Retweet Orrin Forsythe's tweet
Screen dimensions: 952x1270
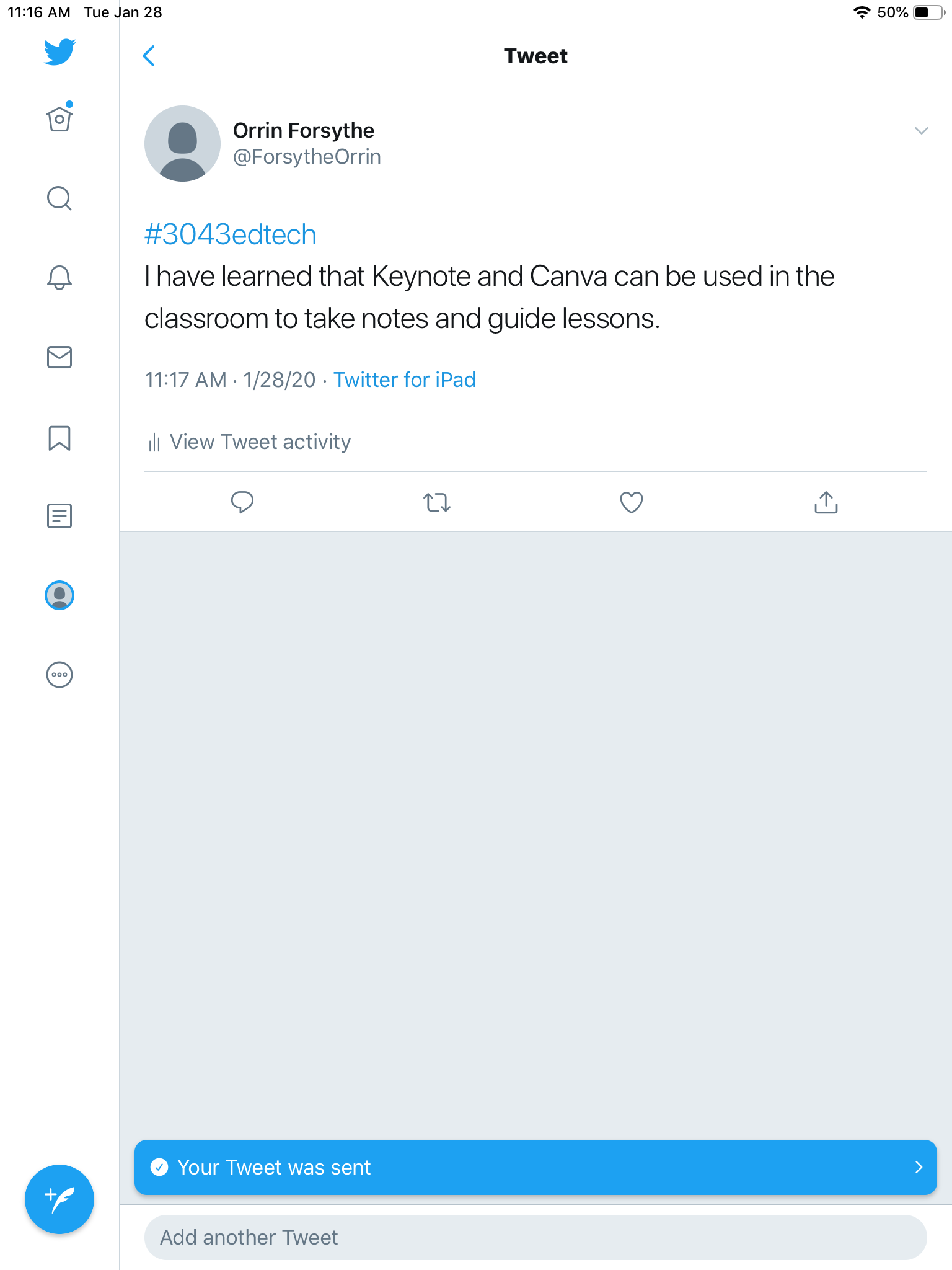(437, 502)
